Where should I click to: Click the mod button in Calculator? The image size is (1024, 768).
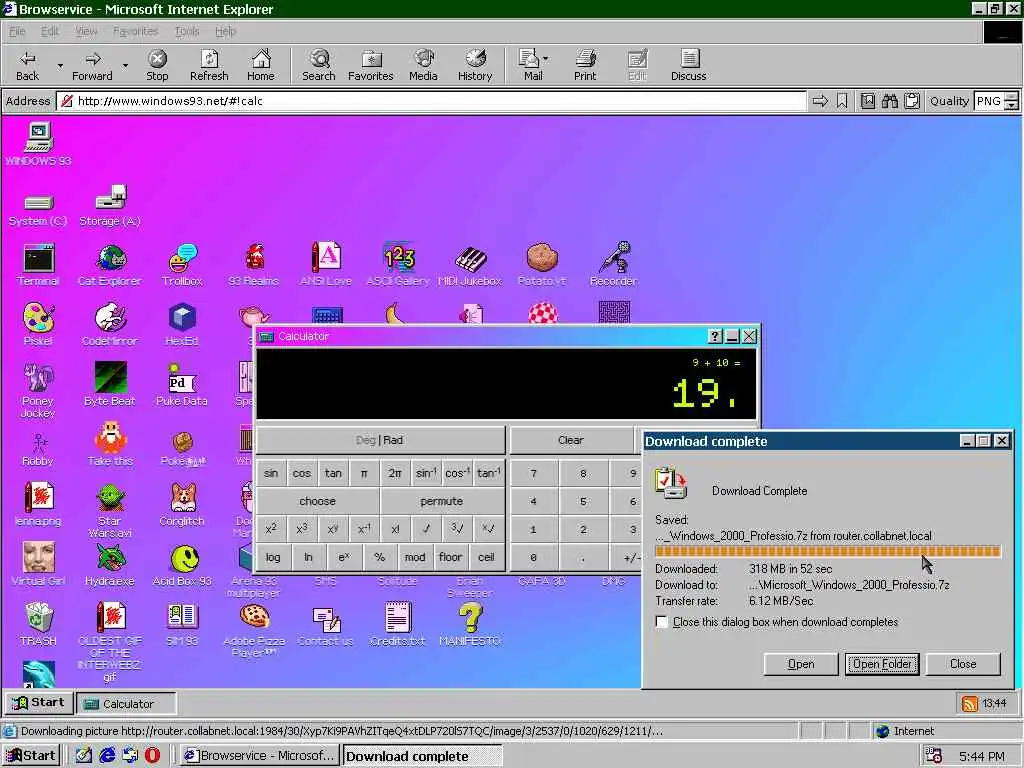(x=415, y=557)
